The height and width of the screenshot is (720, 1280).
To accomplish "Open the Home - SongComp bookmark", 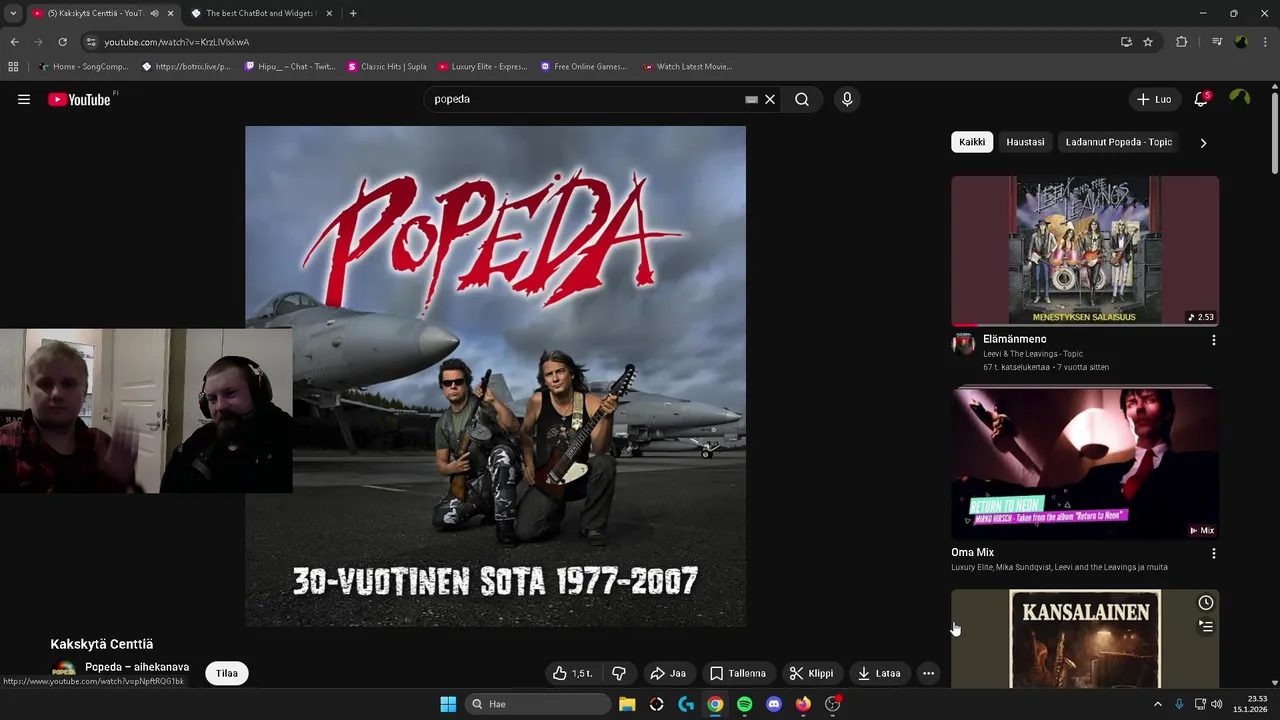I will pos(83,67).
